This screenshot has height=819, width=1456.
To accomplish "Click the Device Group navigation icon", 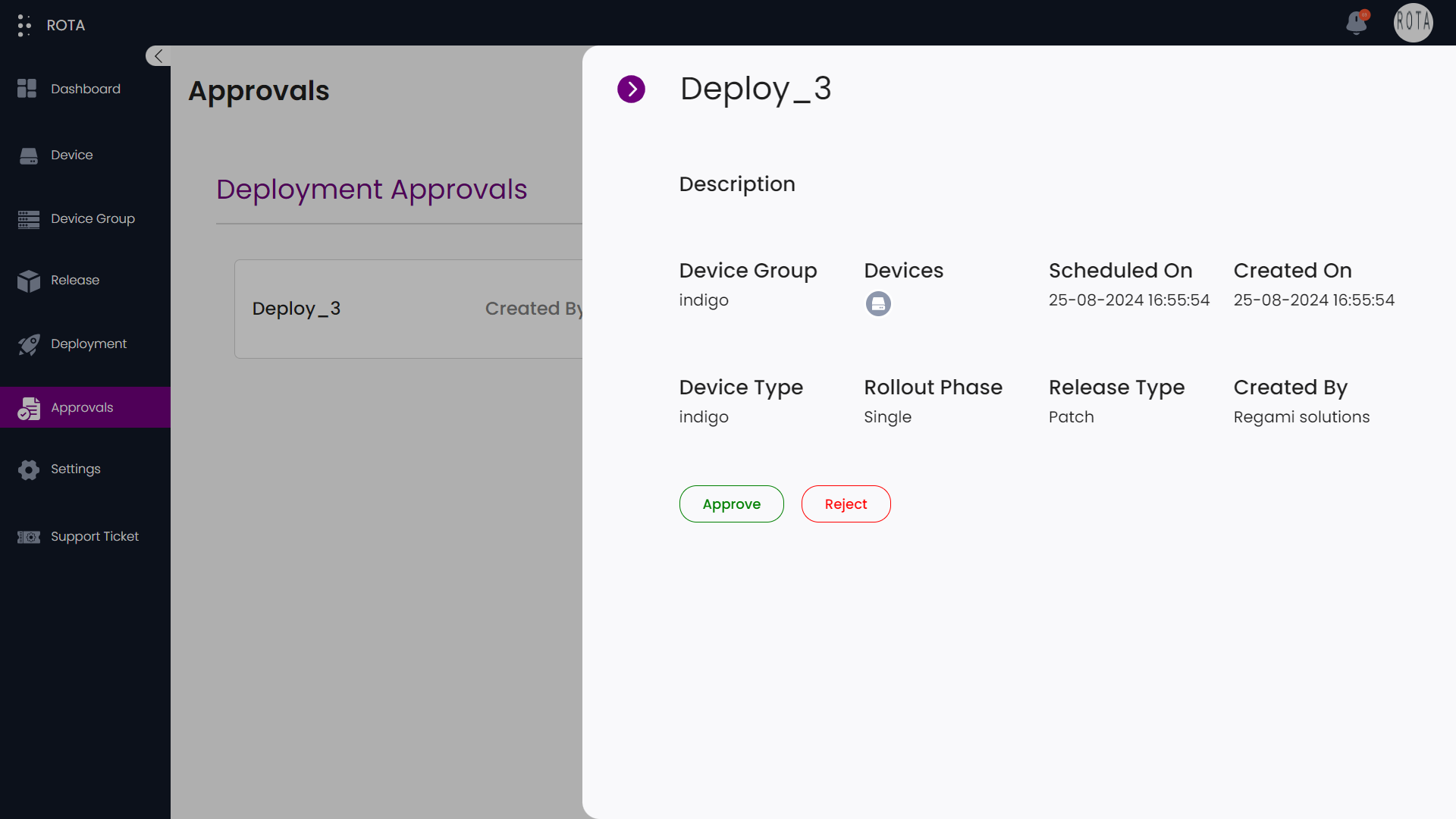I will [29, 218].
